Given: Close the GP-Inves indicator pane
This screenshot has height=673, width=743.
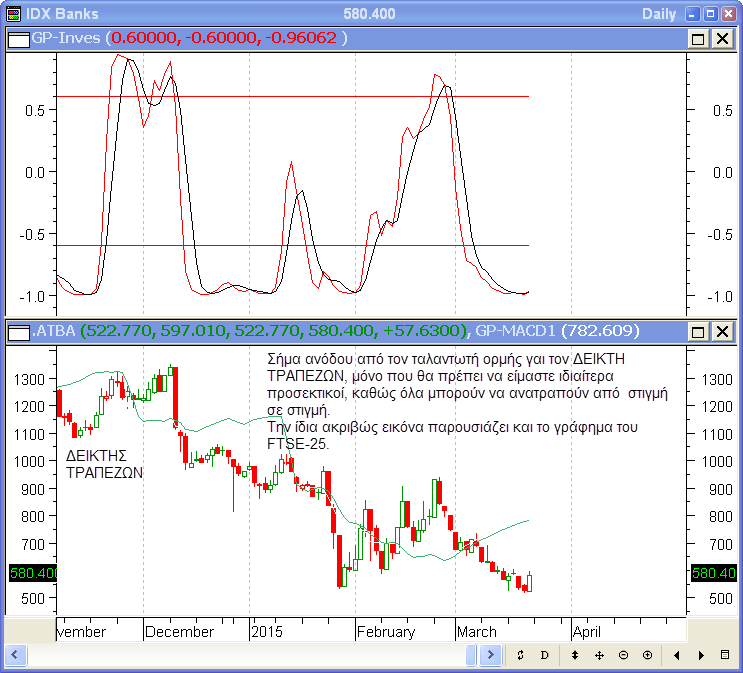Looking at the screenshot, I should click(722, 38).
